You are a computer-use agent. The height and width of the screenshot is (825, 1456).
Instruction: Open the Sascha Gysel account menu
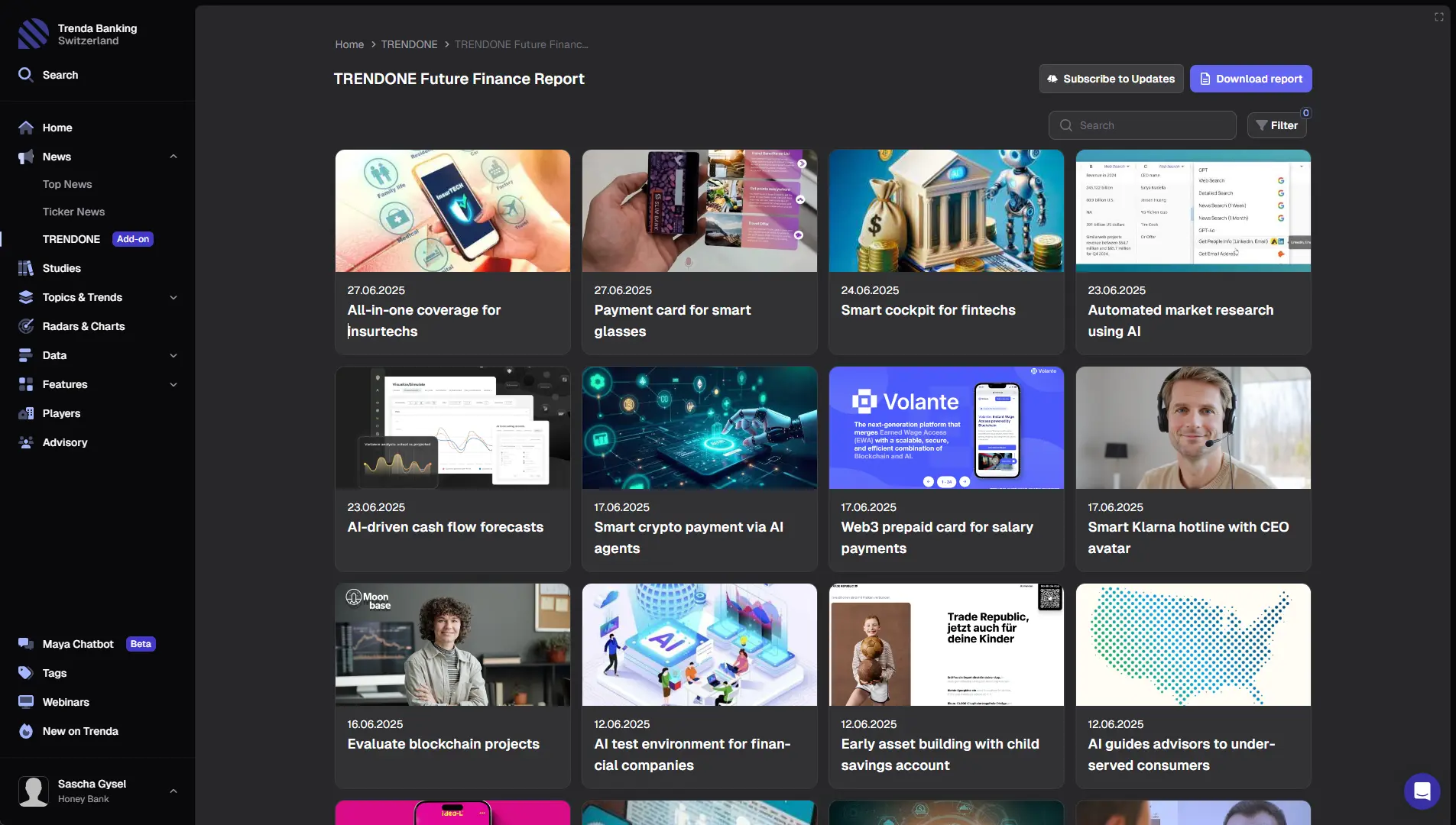[x=173, y=791]
